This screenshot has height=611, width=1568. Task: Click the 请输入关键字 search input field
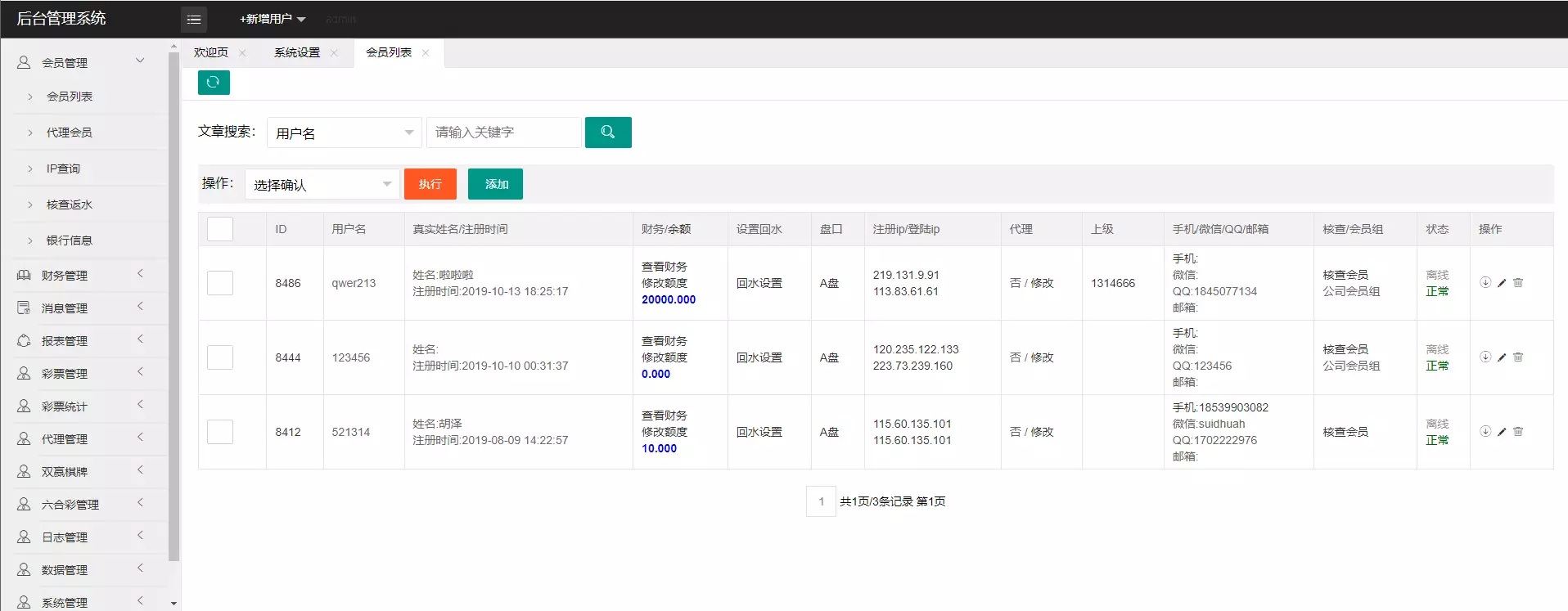504,133
